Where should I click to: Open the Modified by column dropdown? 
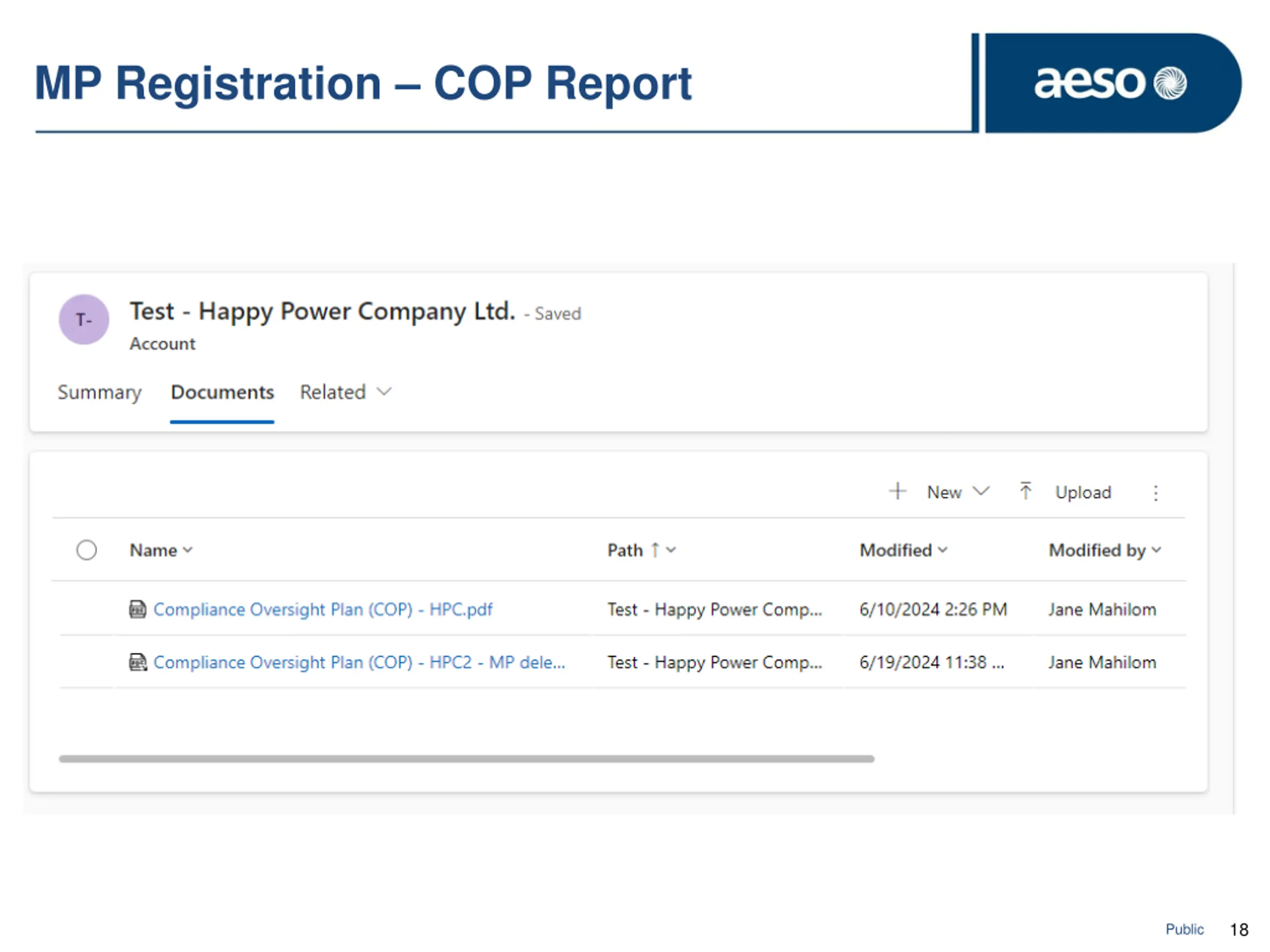[1156, 550]
